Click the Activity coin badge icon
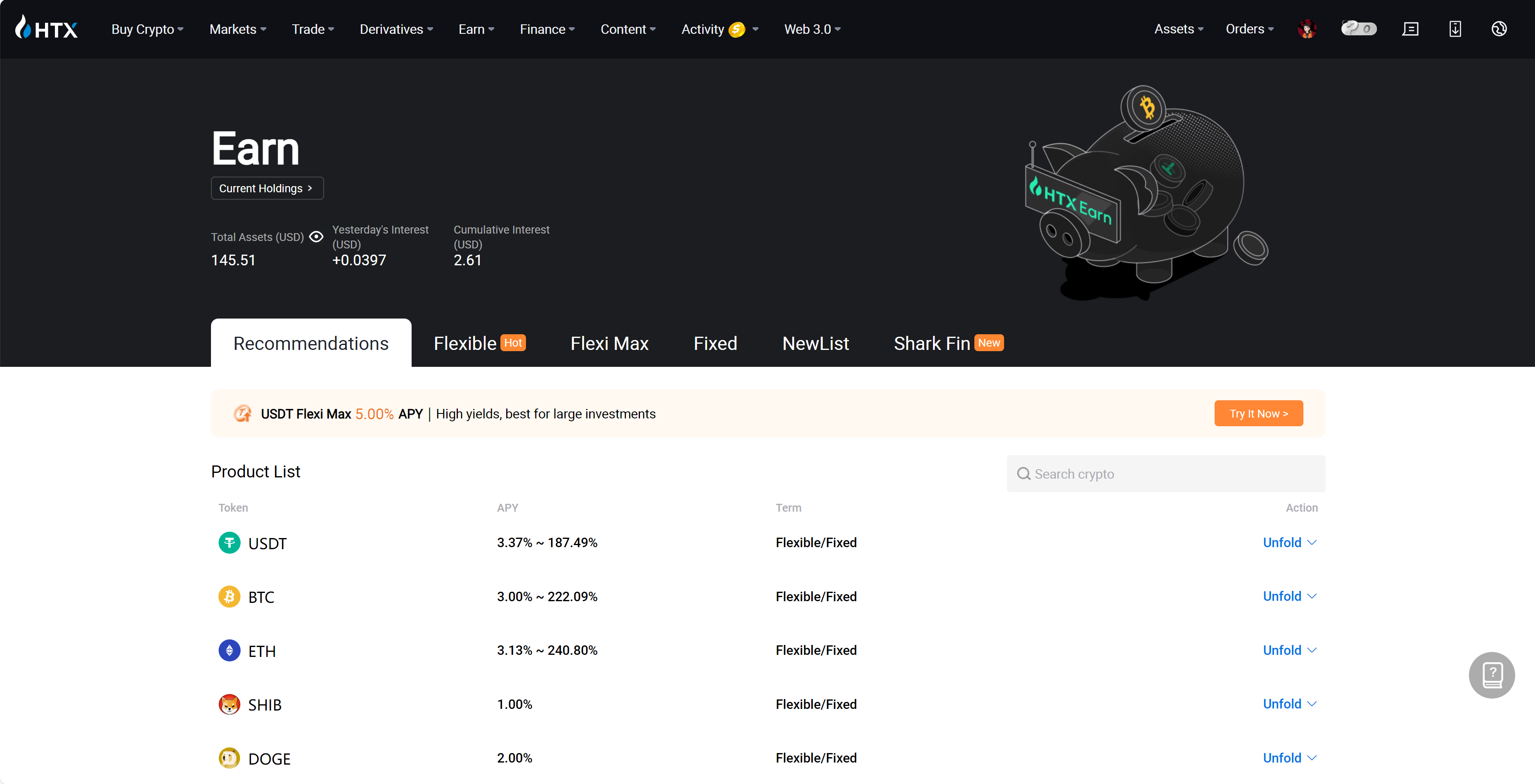The height and width of the screenshot is (784, 1535). [737, 29]
